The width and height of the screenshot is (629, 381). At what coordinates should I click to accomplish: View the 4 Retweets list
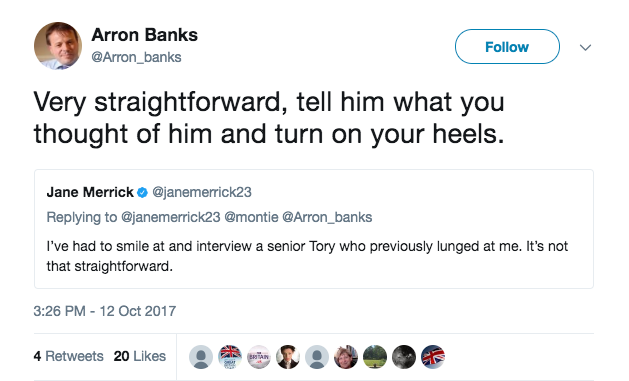coord(69,356)
